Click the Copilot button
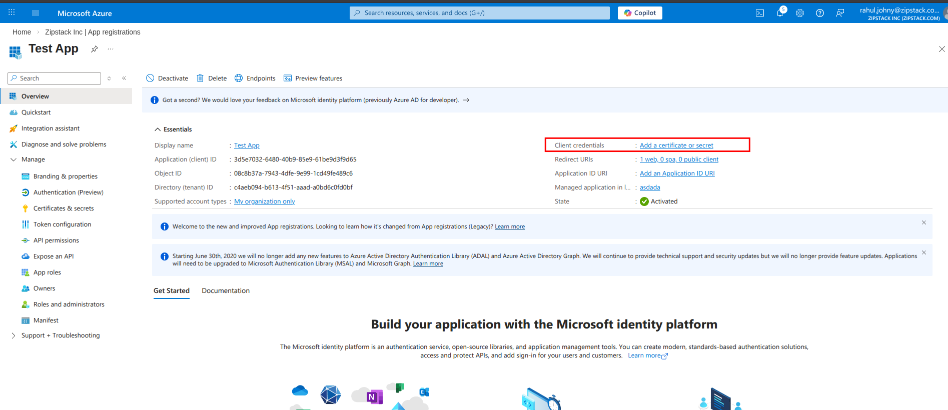 [x=640, y=13]
